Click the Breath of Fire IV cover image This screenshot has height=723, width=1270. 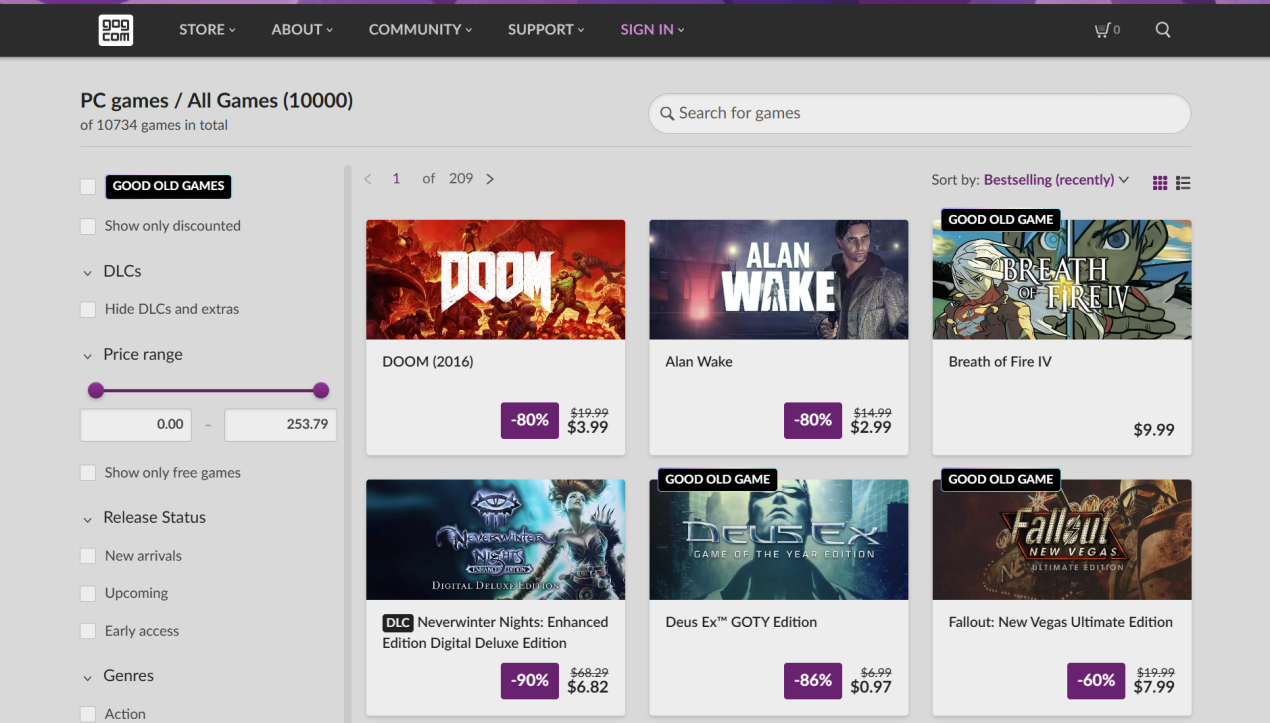(1062, 280)
